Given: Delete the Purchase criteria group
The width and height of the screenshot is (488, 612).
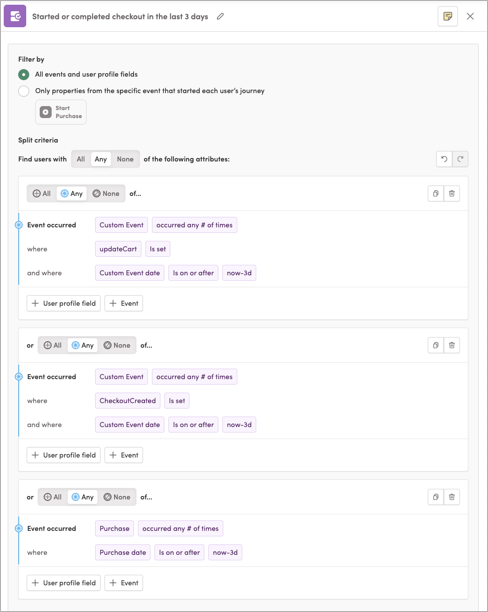Looking at the screenshot, I should pos(452,497).
